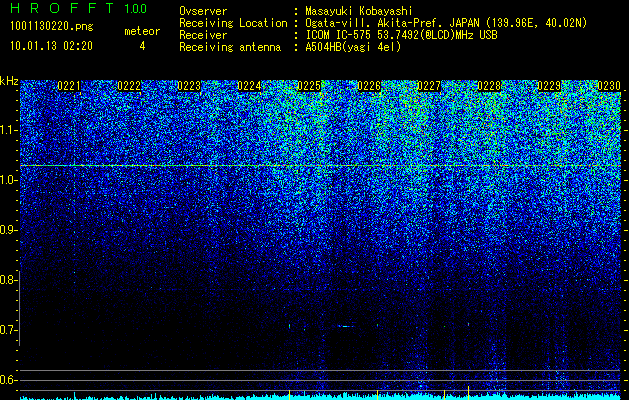Select the filename 1001130220.png
The height and width of the screenshot is (400, 629).
click(52, 26)
